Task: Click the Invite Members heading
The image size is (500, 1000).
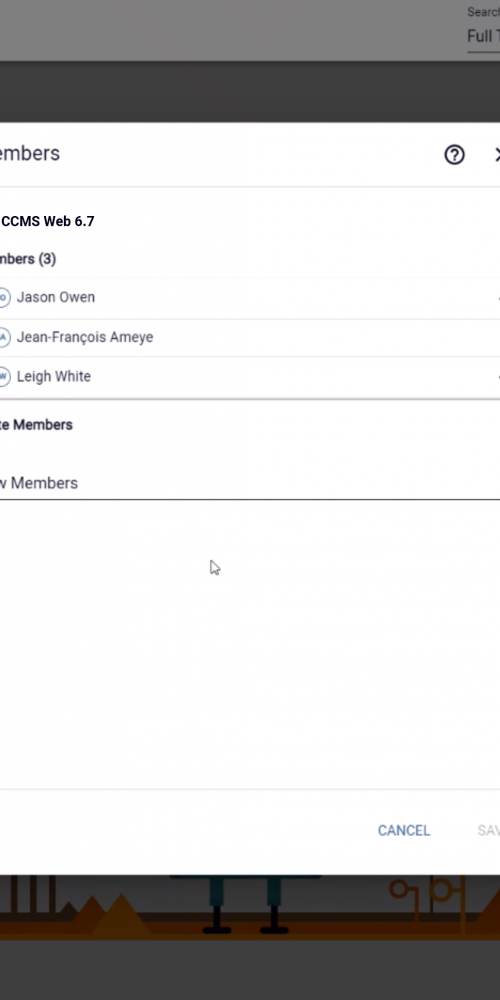Action: tap(36, 425)
